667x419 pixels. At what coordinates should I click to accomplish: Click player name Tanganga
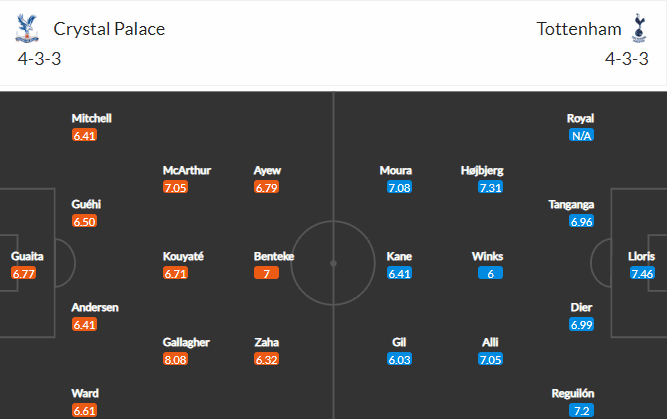[571, 205]
